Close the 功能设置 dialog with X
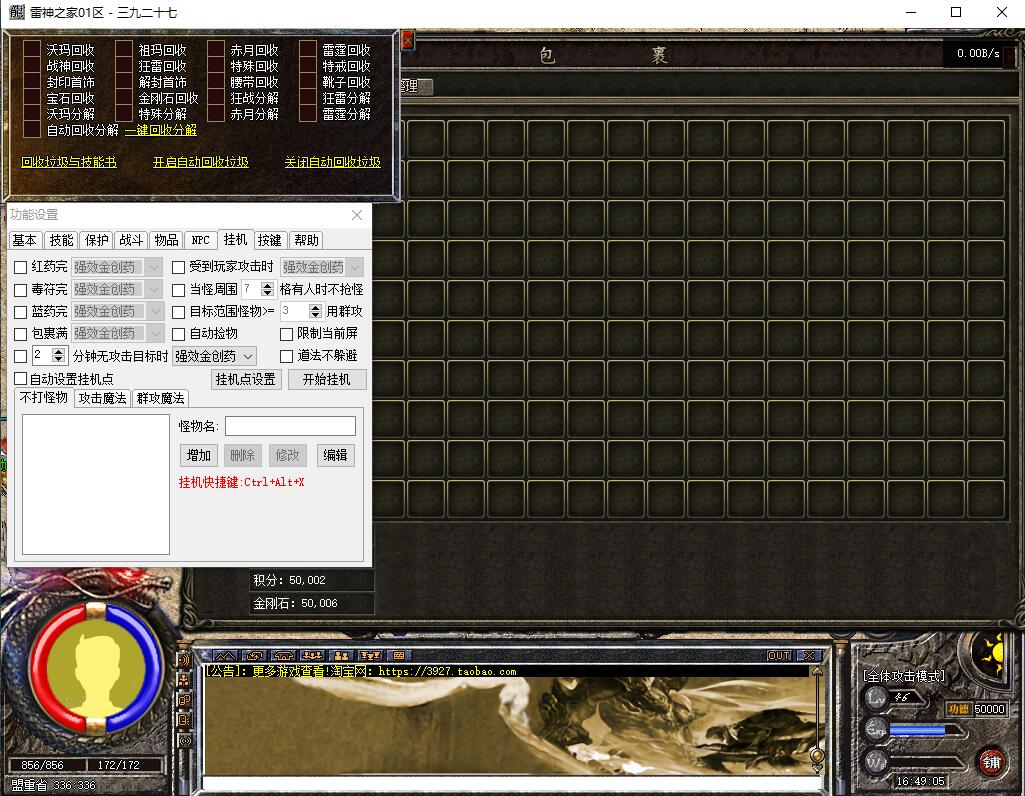 coord(357,215)
